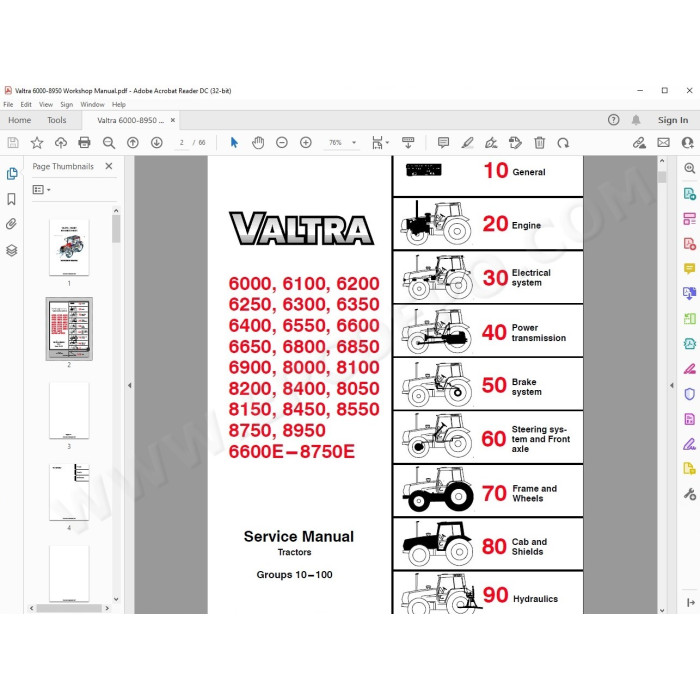Click the current page number field
The width and height of the screenshot is (700, 700).
pos(182,143)
